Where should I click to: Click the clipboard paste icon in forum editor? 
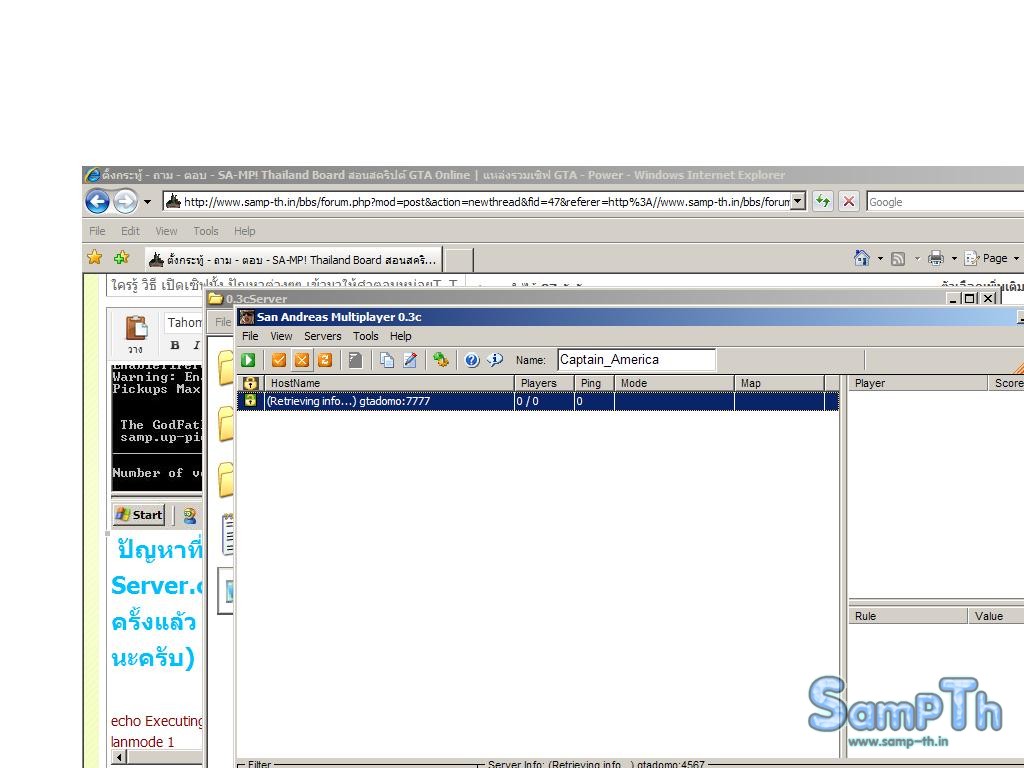coord(136,328)
